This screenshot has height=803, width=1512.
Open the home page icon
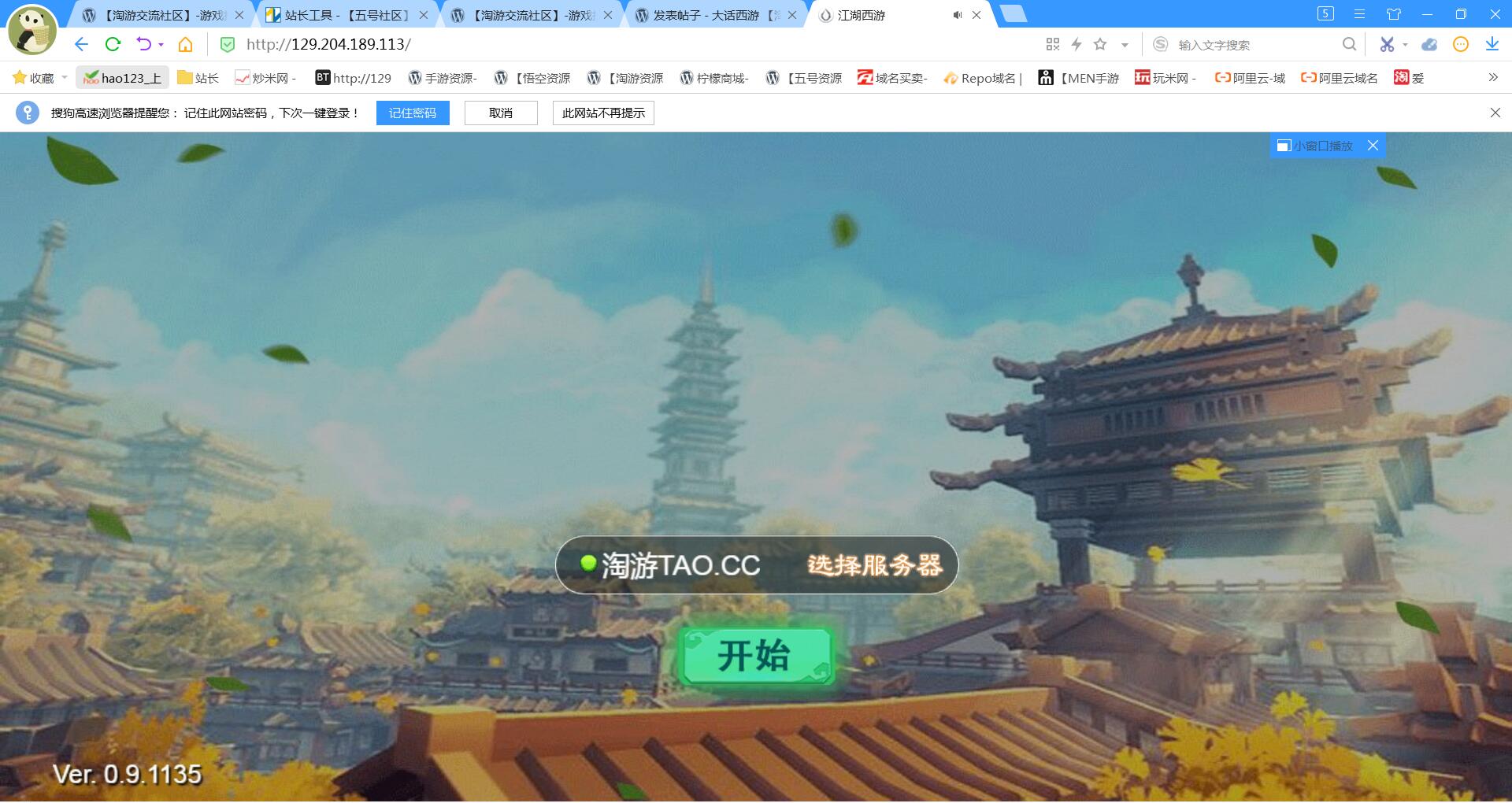tap(186, 44)
